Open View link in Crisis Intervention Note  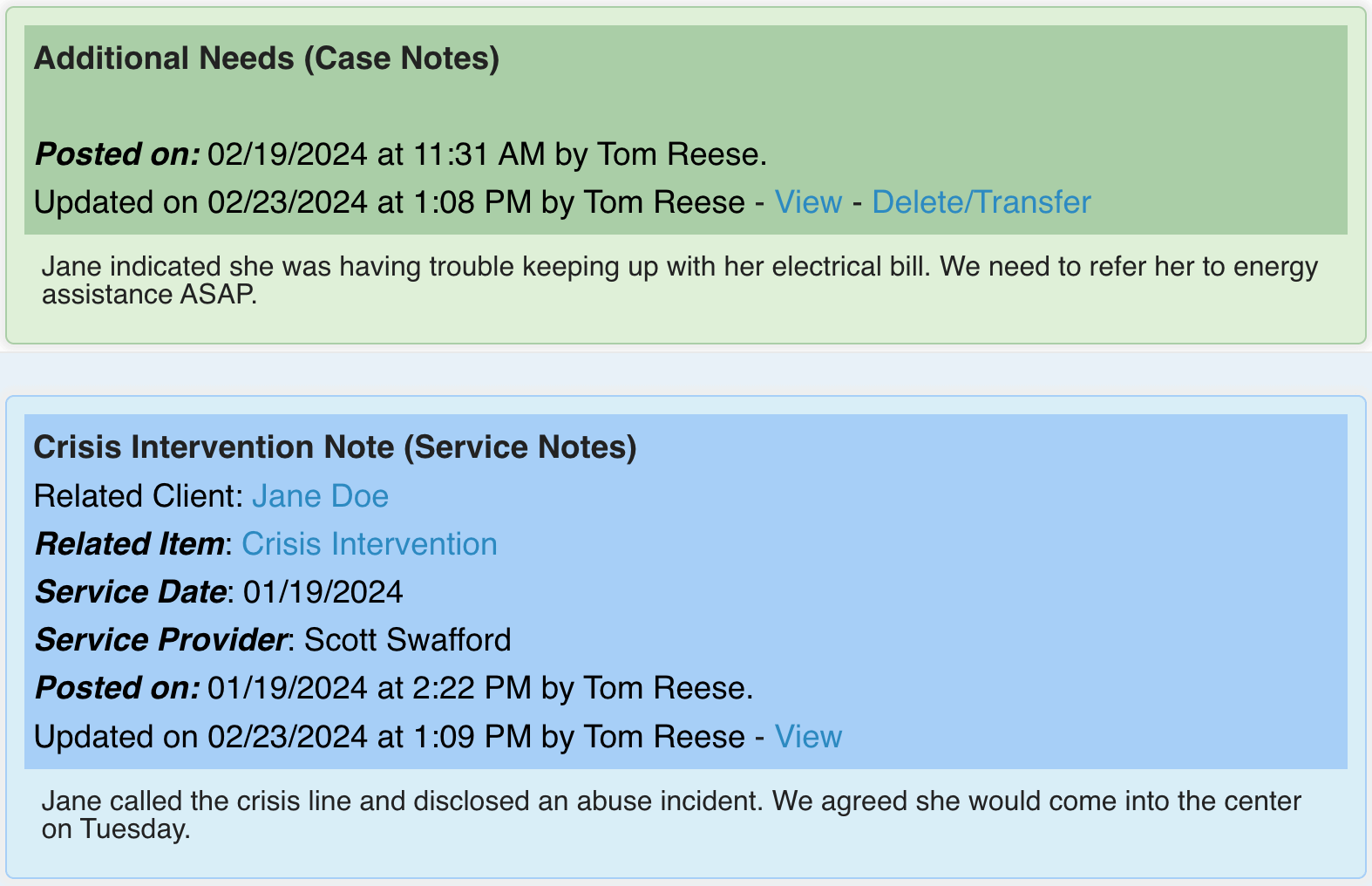tap(808, 737)
